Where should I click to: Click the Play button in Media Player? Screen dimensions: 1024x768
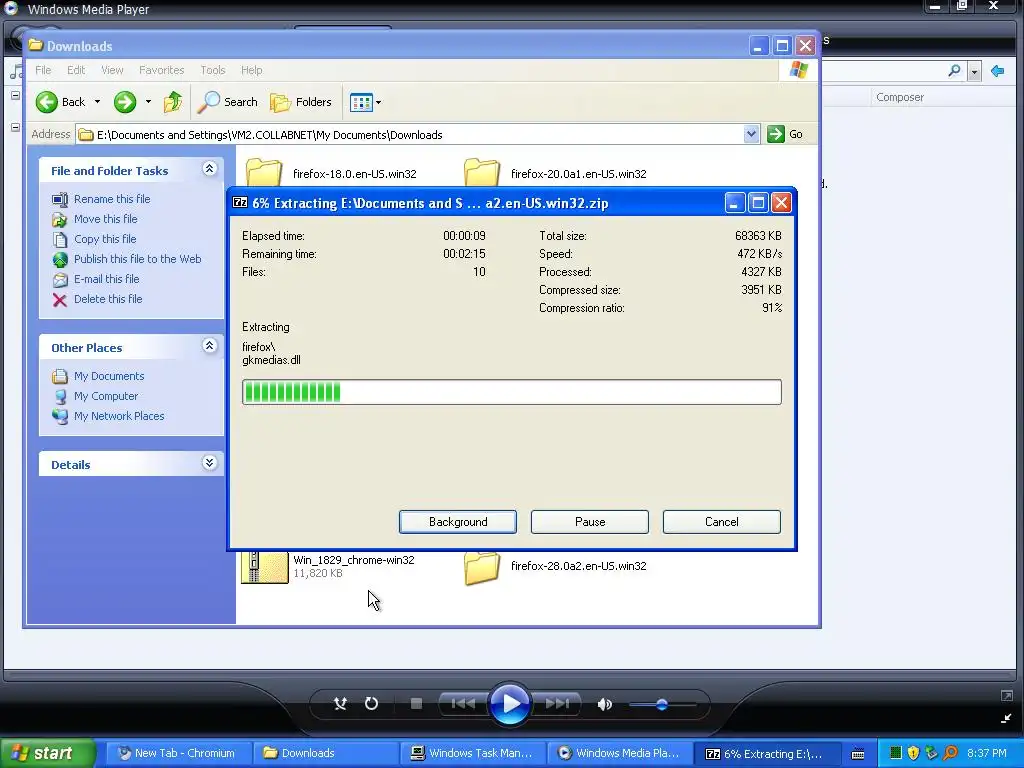click(509, 704)
